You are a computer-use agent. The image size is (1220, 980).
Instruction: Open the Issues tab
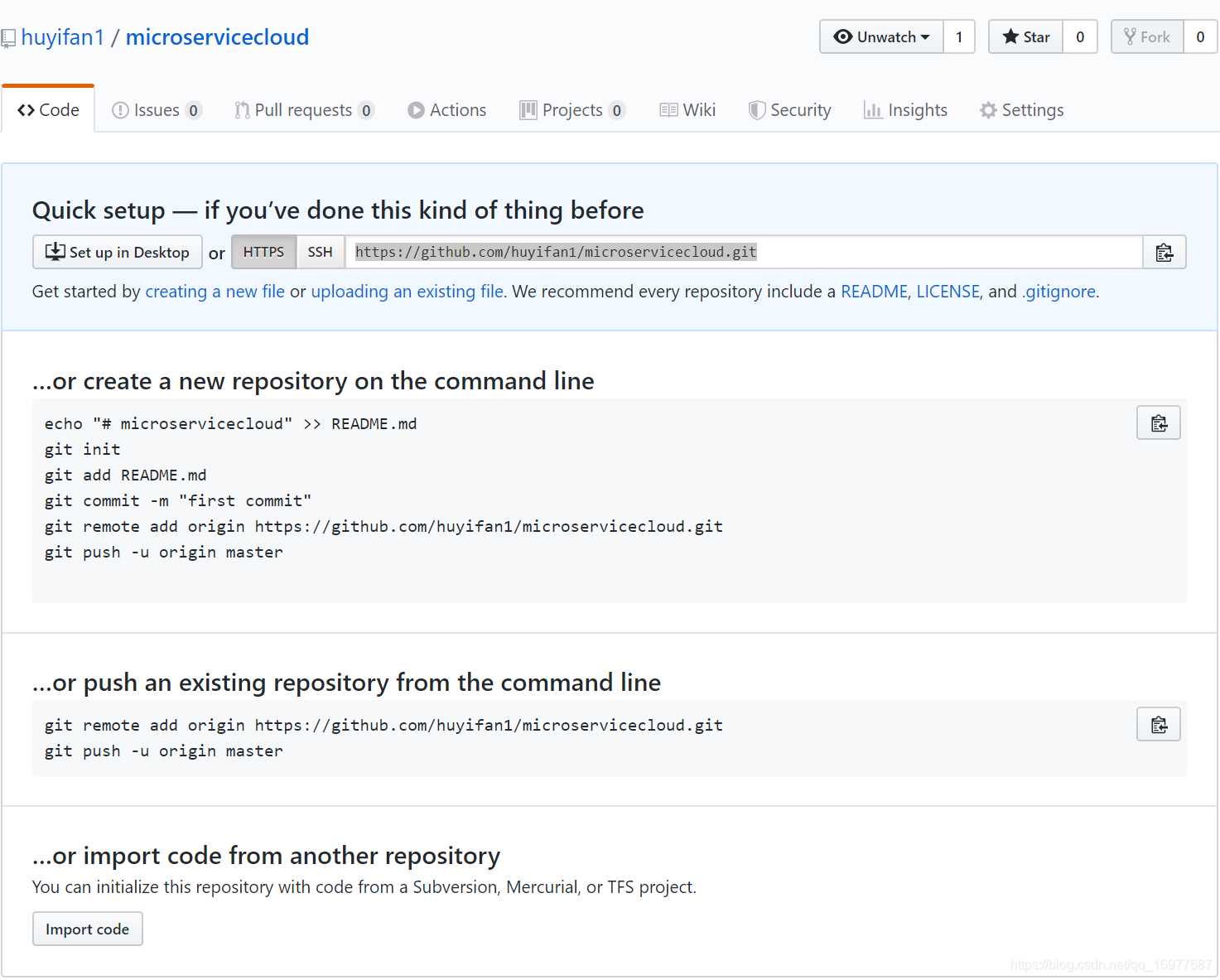pos(157,110)
